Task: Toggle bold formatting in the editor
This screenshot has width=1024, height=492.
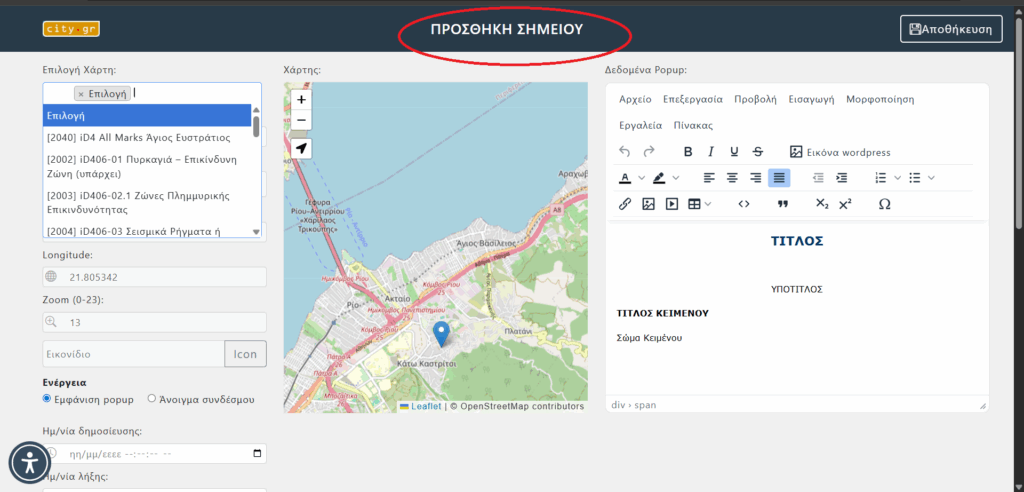Action: click(x=688, y=152)
